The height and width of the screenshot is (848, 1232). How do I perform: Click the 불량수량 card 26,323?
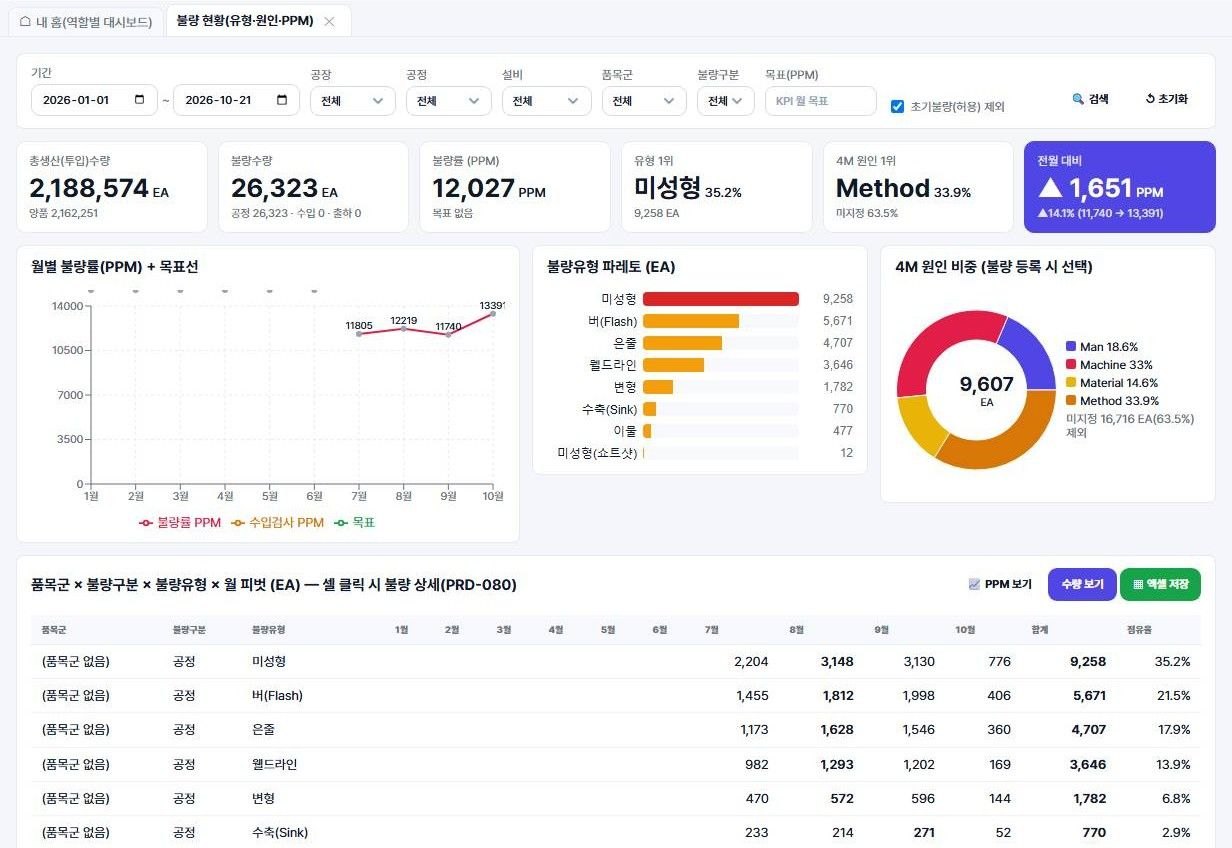tap(314, 187)
